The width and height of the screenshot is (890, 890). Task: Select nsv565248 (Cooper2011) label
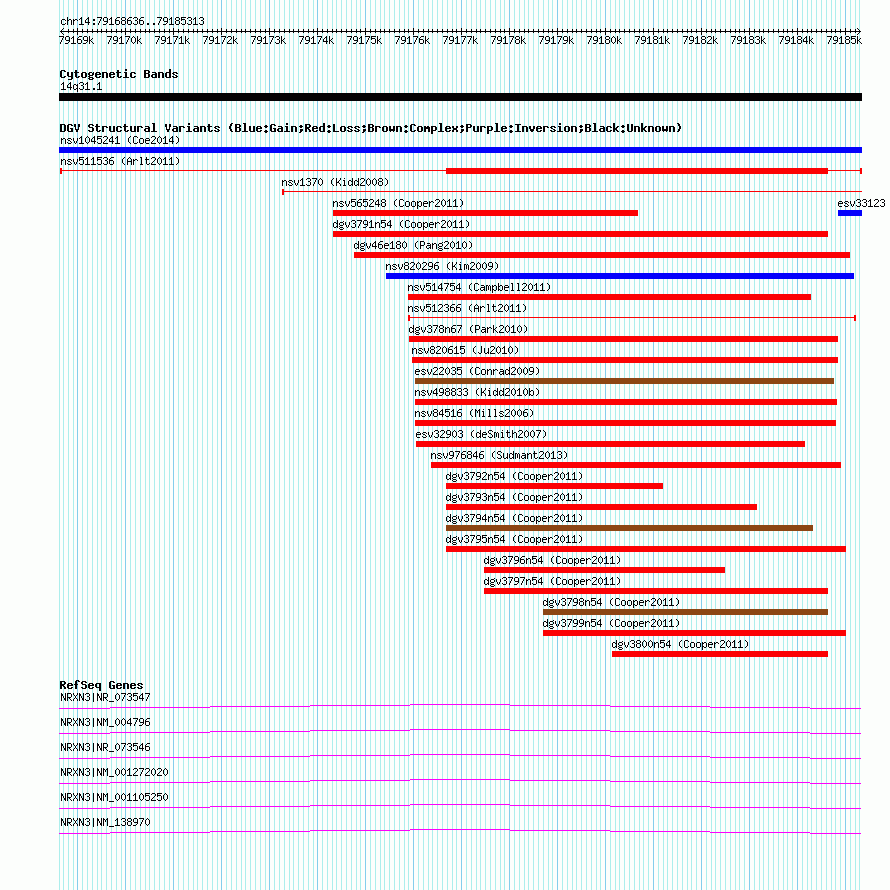click(x=398, y=203)
